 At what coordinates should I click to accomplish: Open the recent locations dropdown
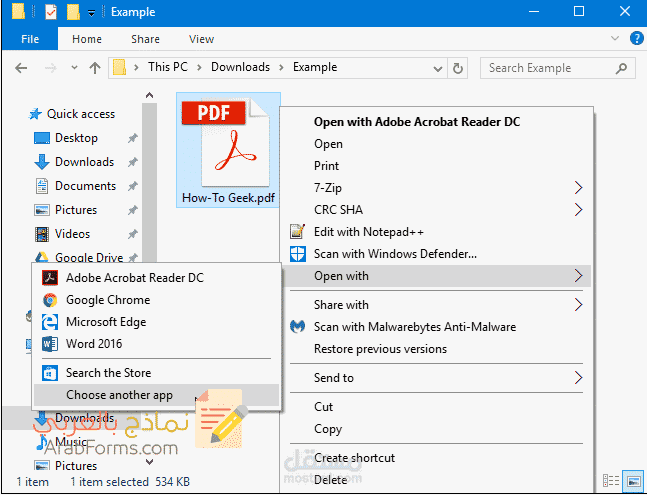point(74,68)
